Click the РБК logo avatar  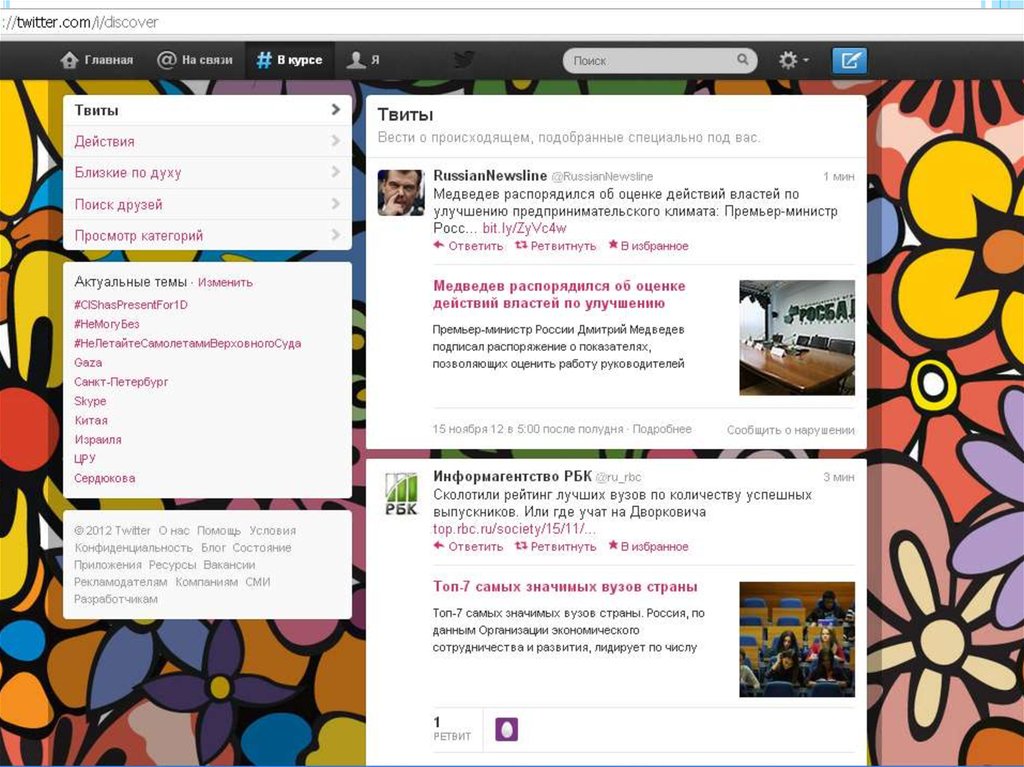tap(401, 494)
